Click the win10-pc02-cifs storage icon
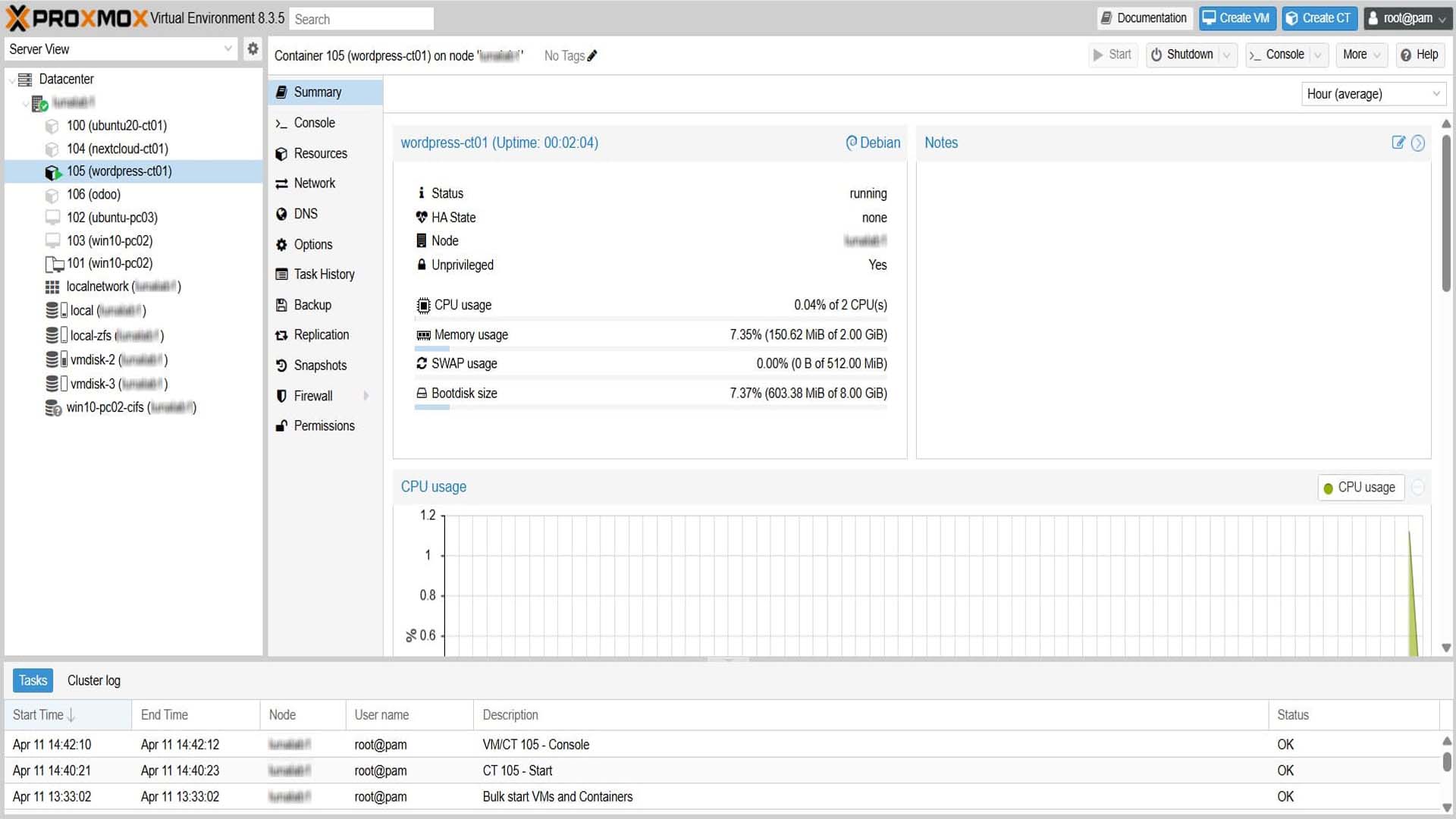1456x819 pixels. click(53, 408)
